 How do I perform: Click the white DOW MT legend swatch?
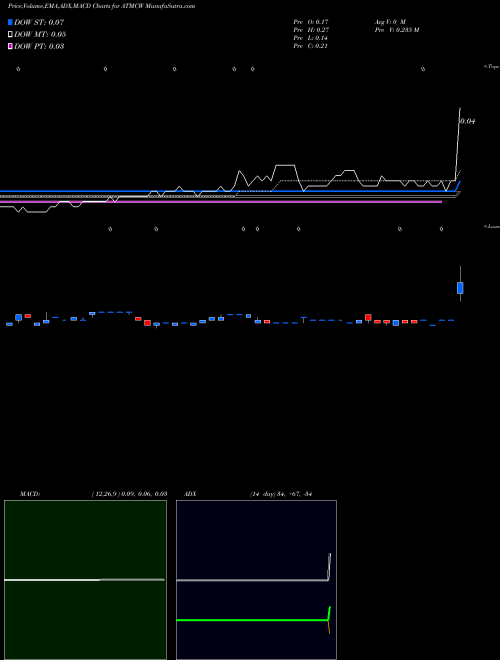coord(10,34)
